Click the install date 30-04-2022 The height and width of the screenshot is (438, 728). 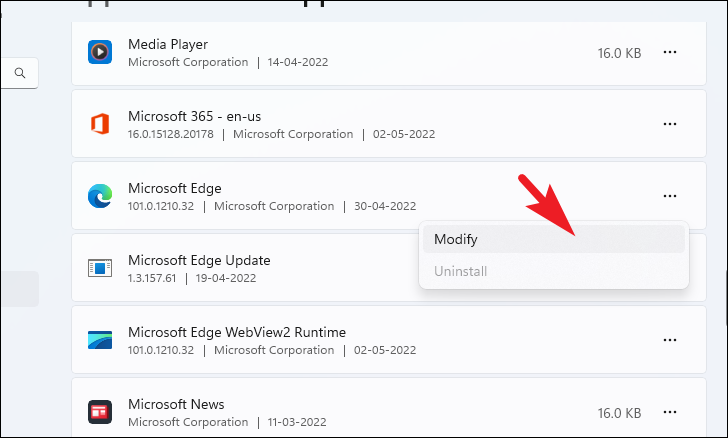pyautogui.click(x=385, y=206)
